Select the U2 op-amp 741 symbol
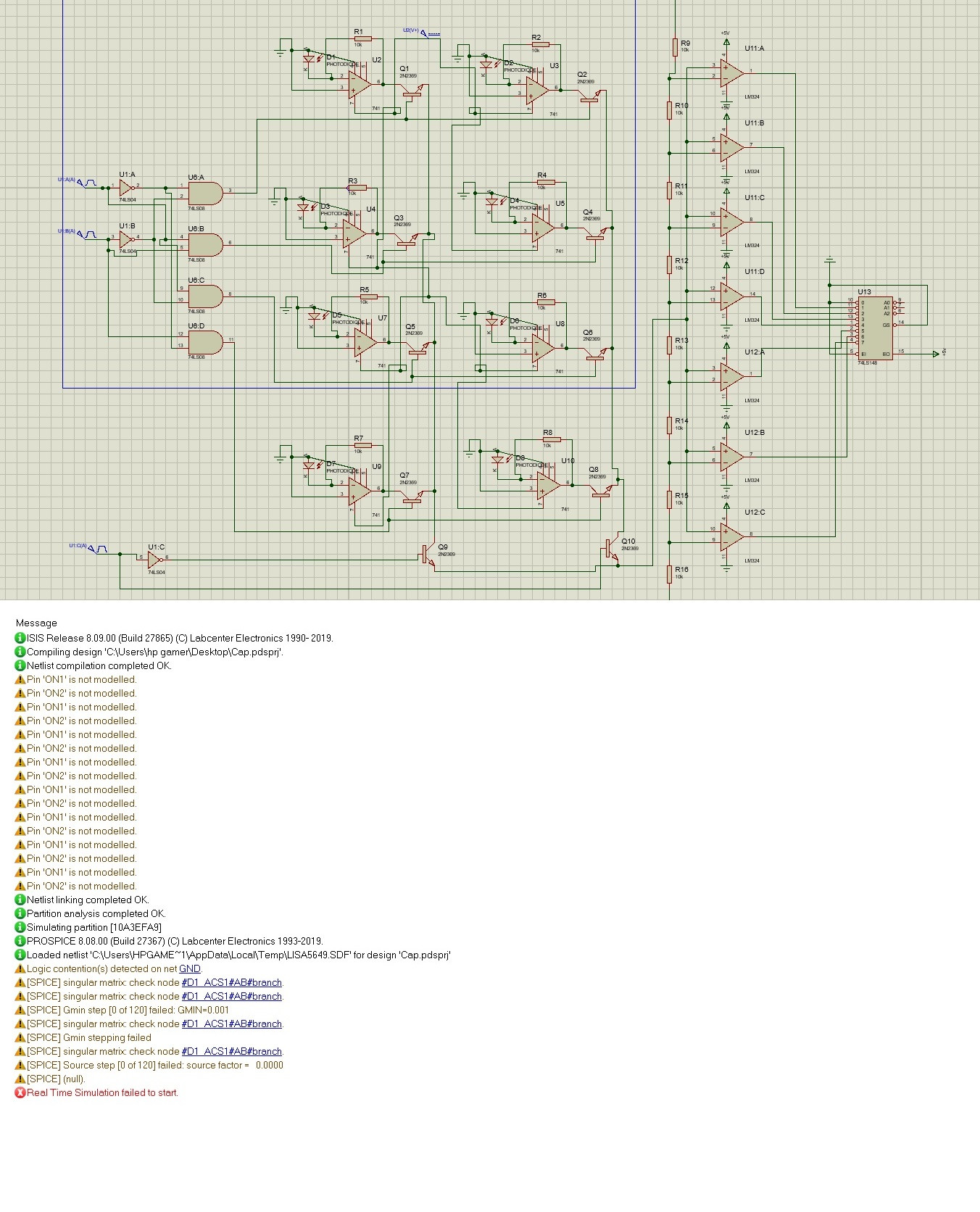The width and height of the screenshot is (980, 1212). click(x=360, y=85)
